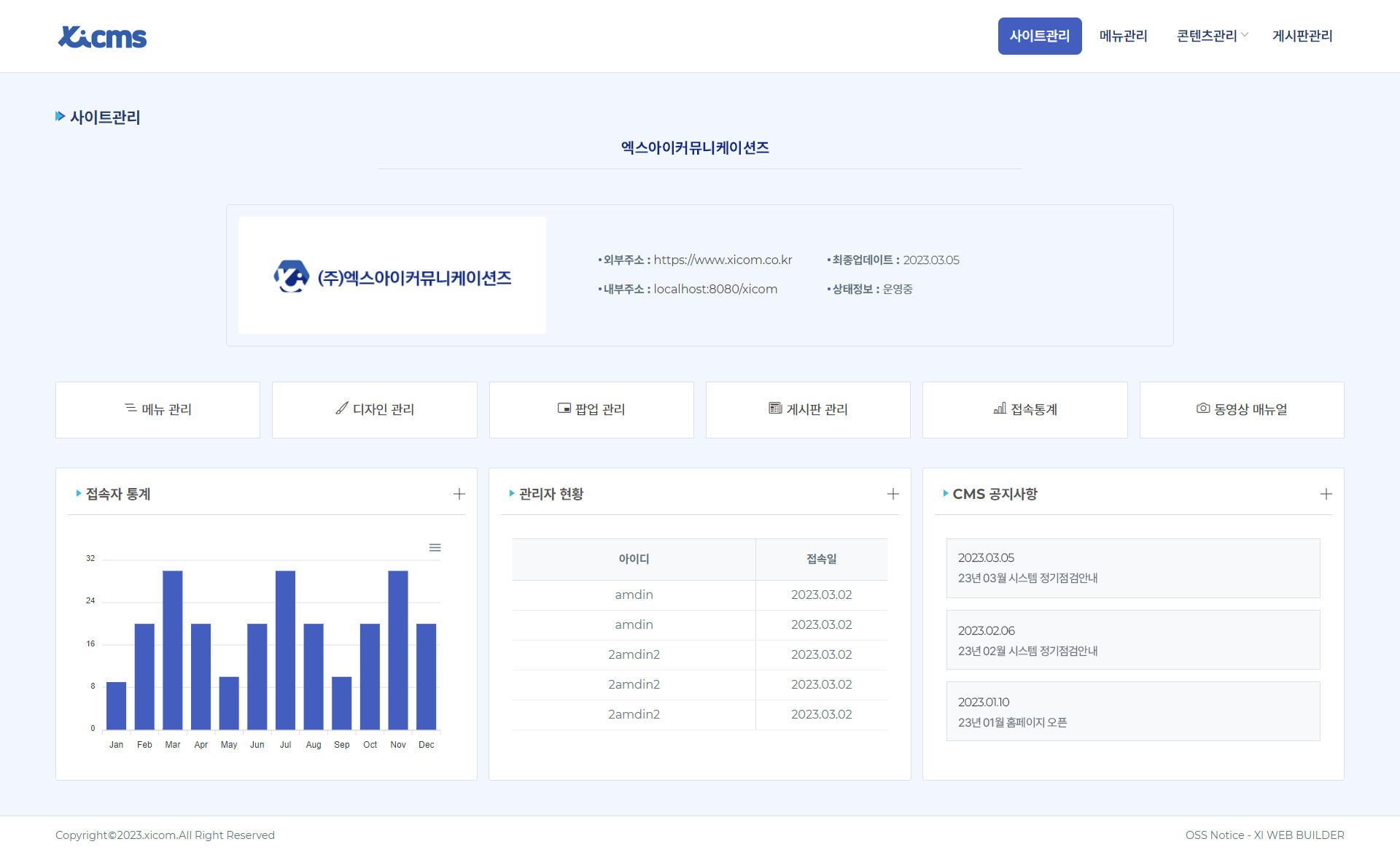The image size is (1400, 855).
Task: Click the 게시판 관리 quick button
Action: coord(808,410)
